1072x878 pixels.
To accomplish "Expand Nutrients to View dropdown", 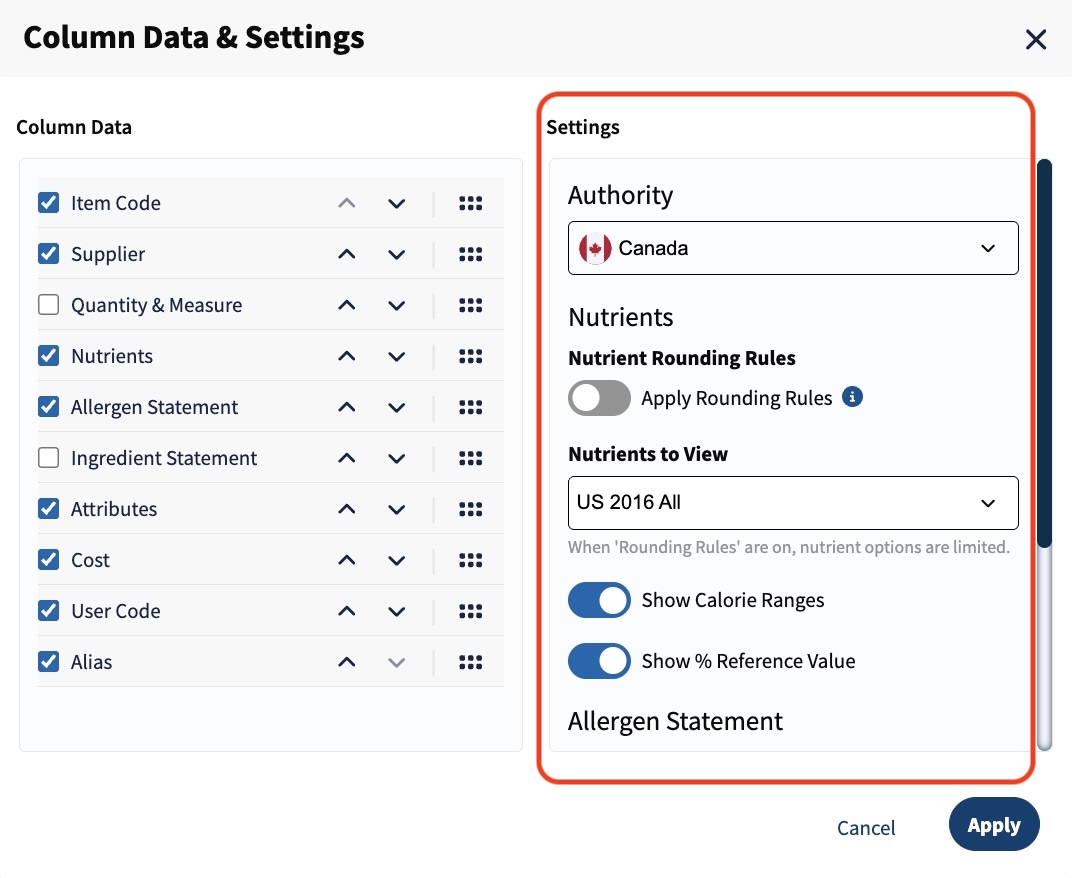I will click(793, 503).
